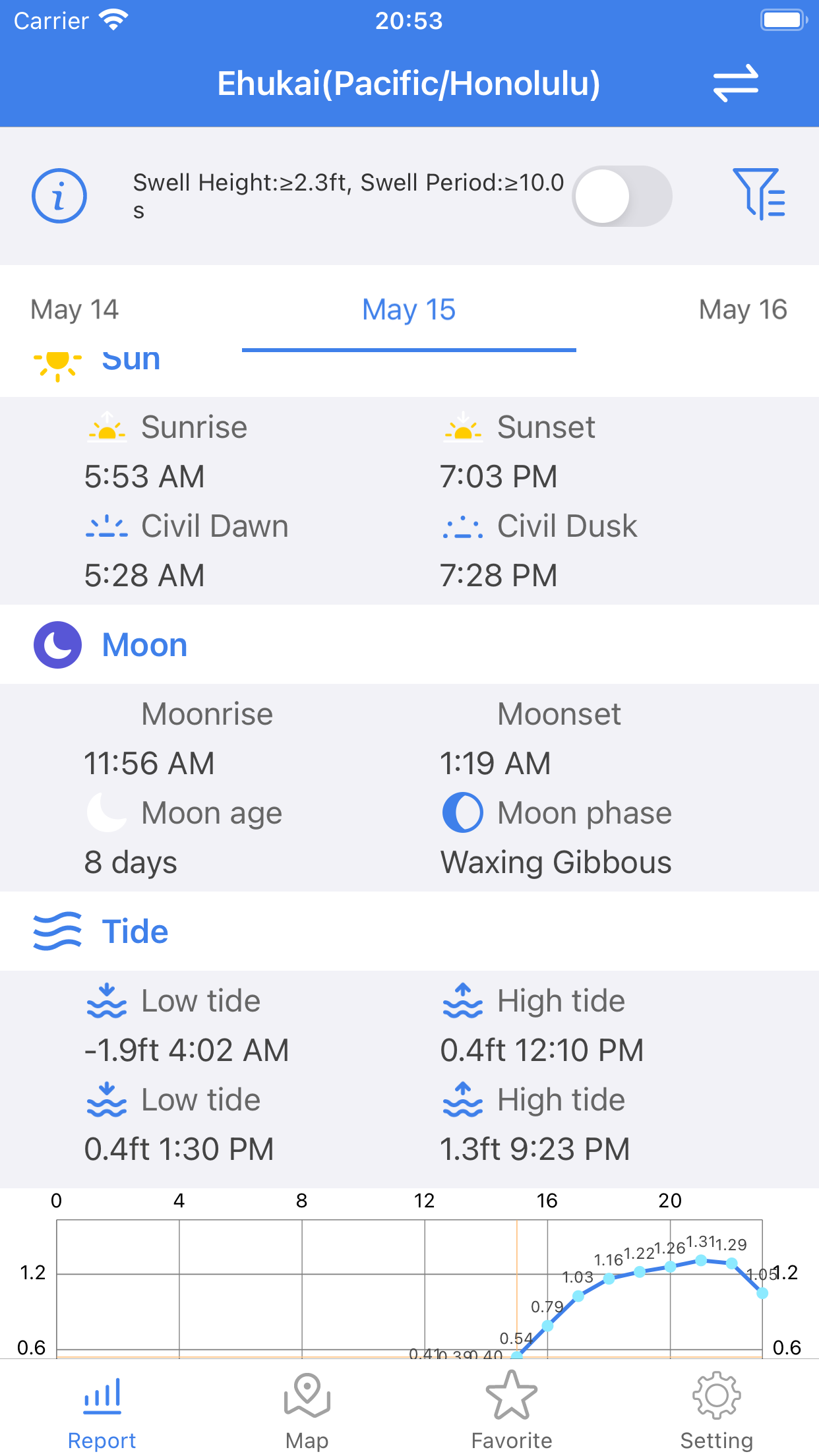The width and height of the screenshot is (819, 1456).
Task: Open the Favorite tab
Action: pyautogui.click(x=512, y=1411)
